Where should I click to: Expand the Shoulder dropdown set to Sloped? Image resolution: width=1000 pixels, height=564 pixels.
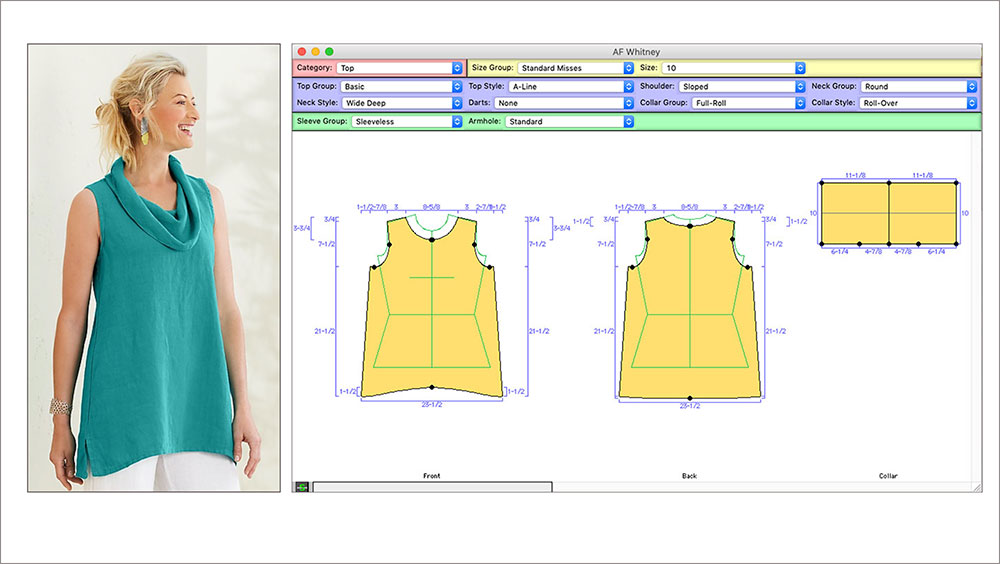742,87
